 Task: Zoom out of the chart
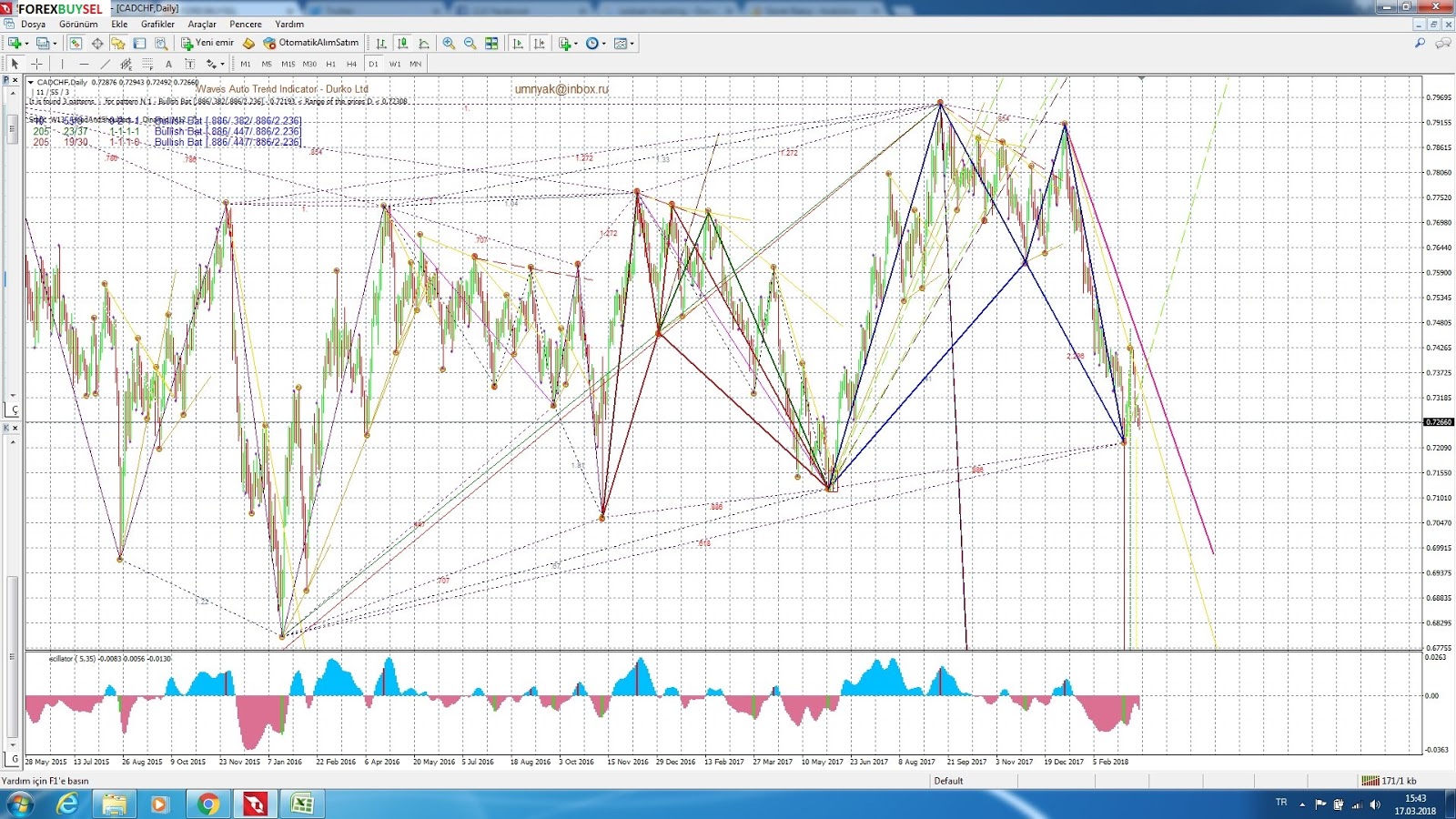tap(469, 43)
